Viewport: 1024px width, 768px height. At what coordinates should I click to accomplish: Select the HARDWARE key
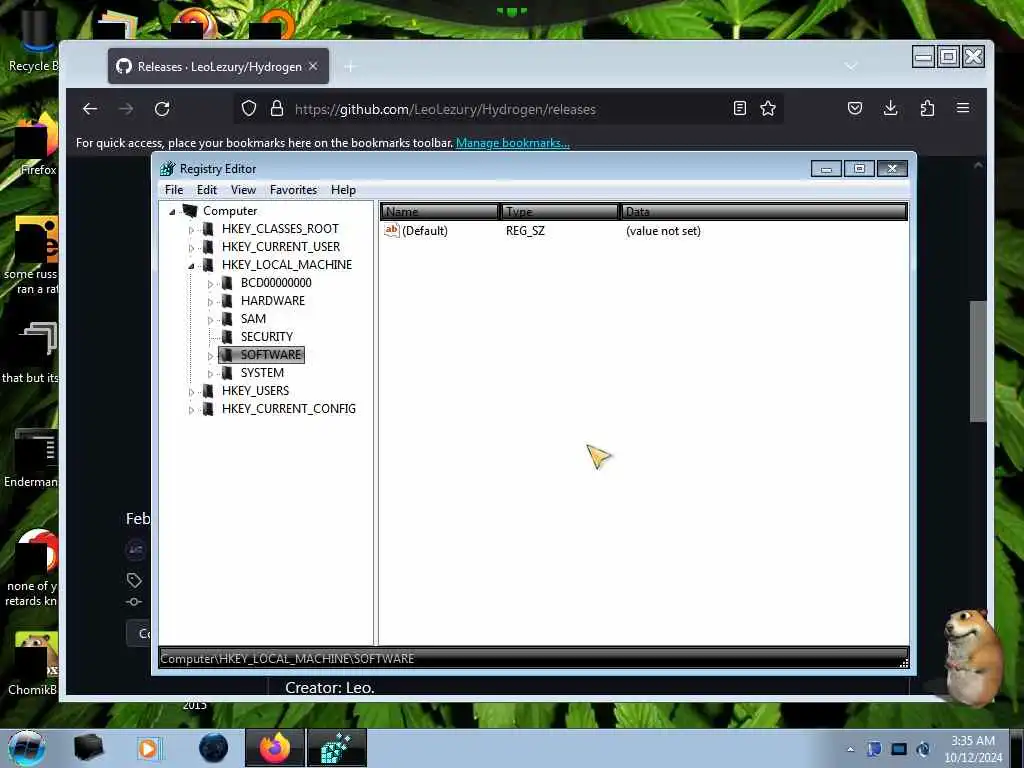(x=273, y=300)
